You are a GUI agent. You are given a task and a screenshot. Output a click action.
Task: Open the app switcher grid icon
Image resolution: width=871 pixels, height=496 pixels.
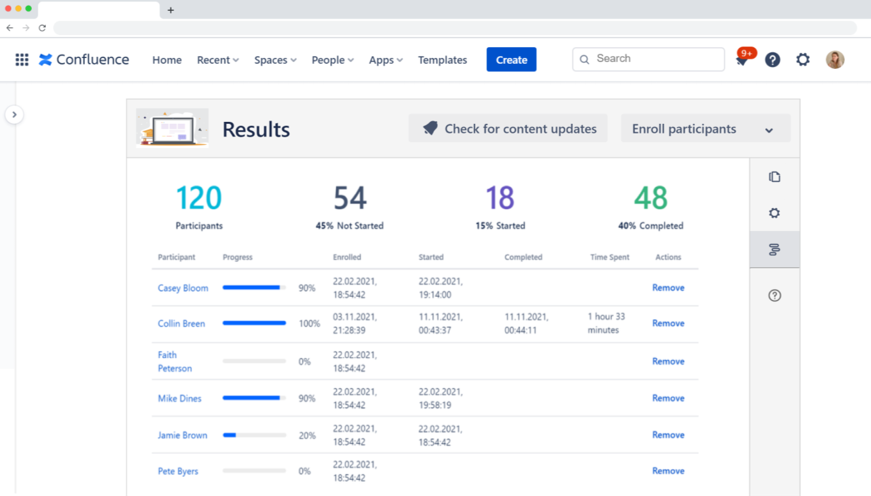[x=21, y=60]
